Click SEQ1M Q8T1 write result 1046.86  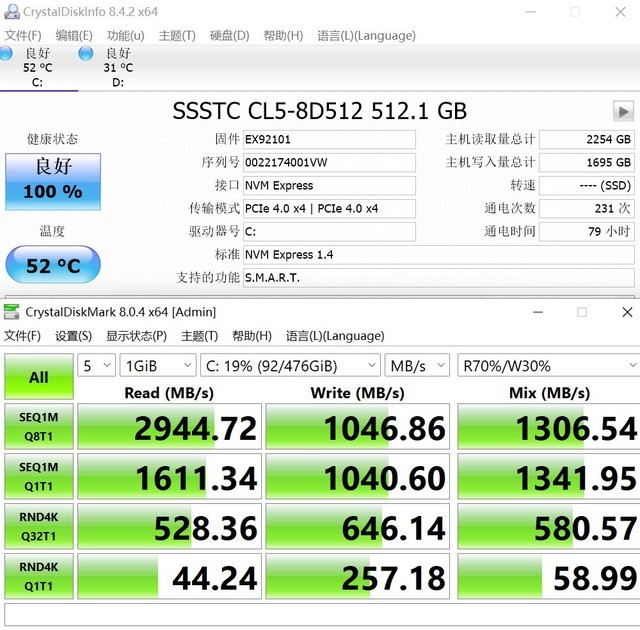[x=358, y=427]
